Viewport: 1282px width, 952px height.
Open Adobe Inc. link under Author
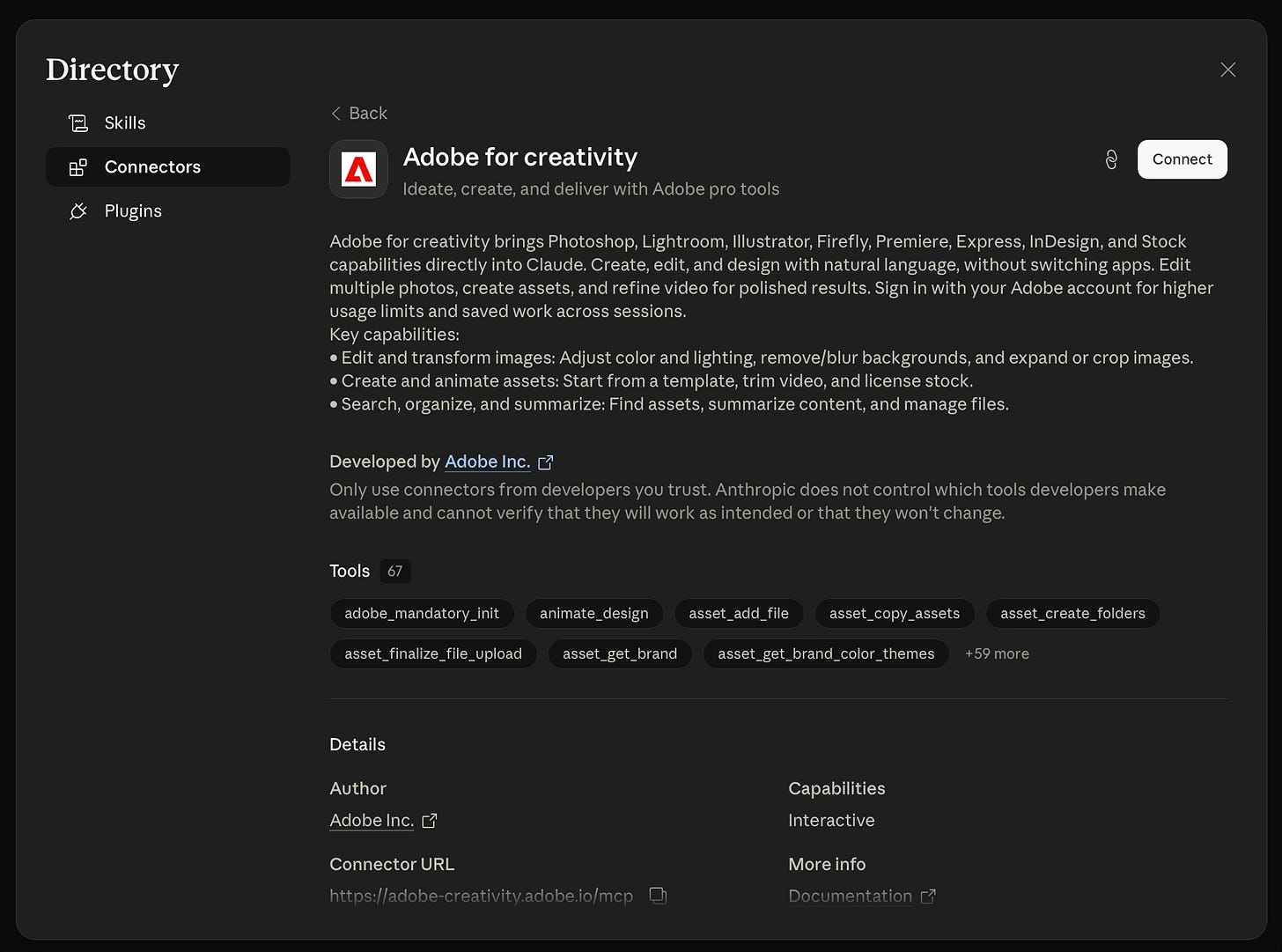click(372, 820)
